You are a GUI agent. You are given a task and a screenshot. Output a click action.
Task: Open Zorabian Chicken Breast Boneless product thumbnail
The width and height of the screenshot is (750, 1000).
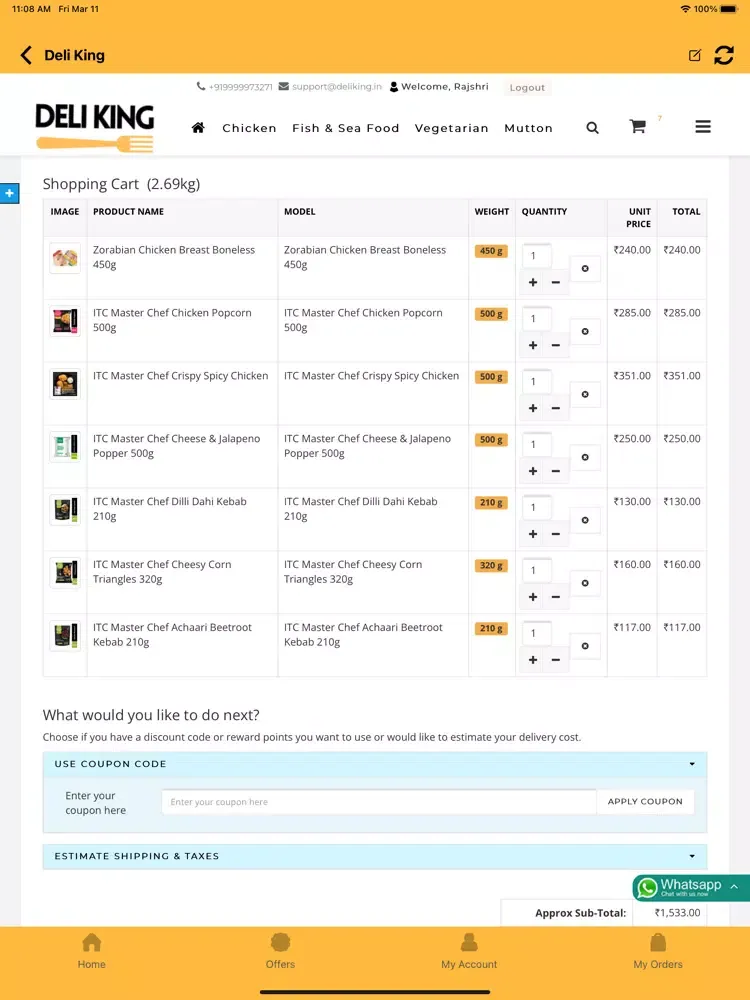65,258
